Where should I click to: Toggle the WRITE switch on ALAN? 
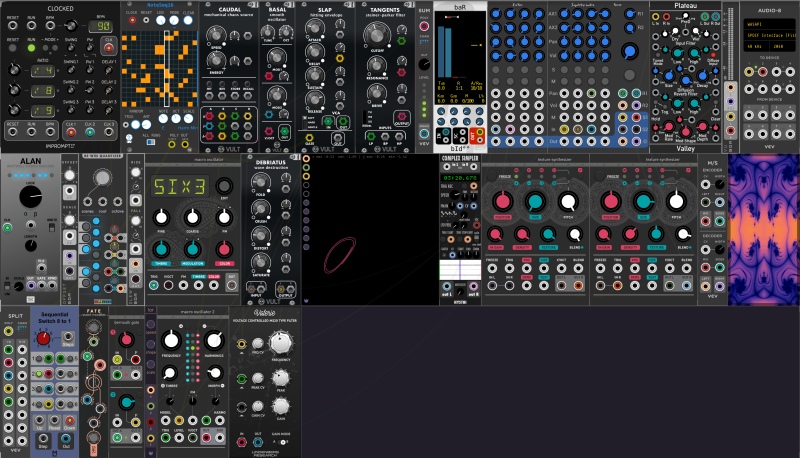pyautogui.click(x=52, y=227)
